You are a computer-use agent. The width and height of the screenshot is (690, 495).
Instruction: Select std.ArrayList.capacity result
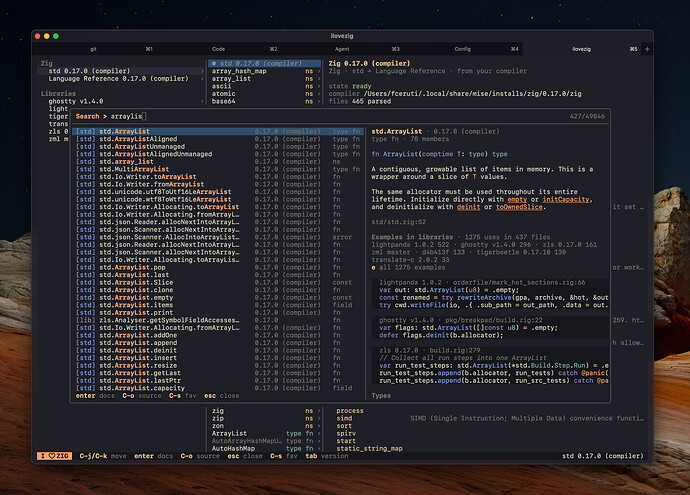[x=218, y=388]
